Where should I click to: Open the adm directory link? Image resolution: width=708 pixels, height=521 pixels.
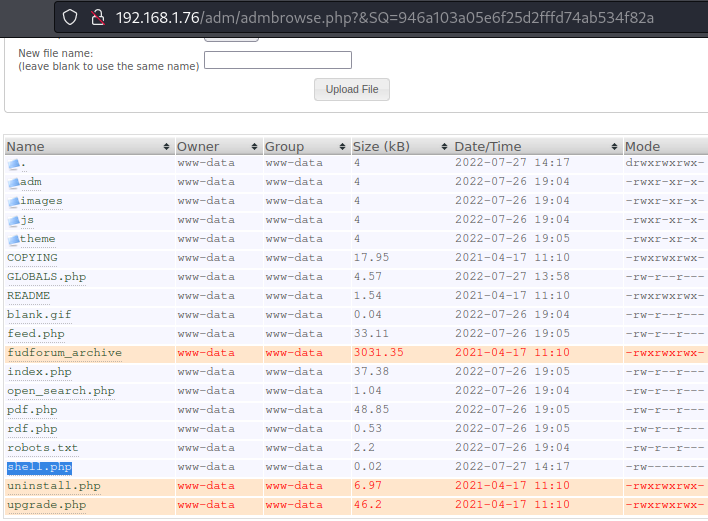(31, 182)
